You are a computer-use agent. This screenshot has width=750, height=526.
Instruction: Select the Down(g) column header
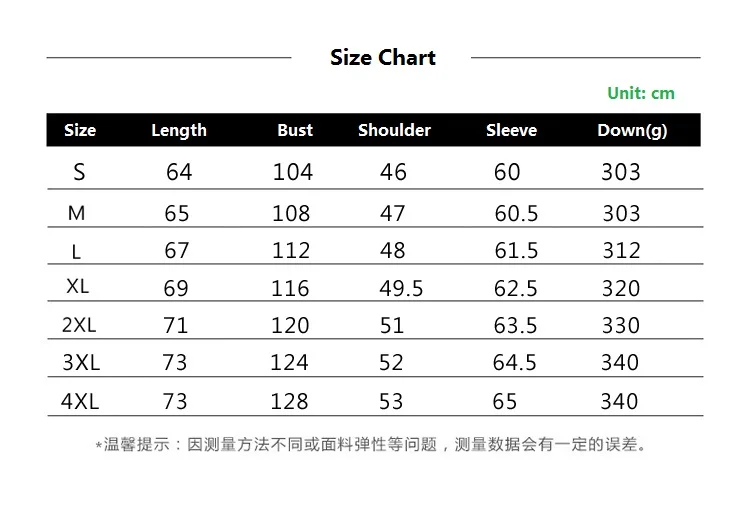click(x=632, y=131)
